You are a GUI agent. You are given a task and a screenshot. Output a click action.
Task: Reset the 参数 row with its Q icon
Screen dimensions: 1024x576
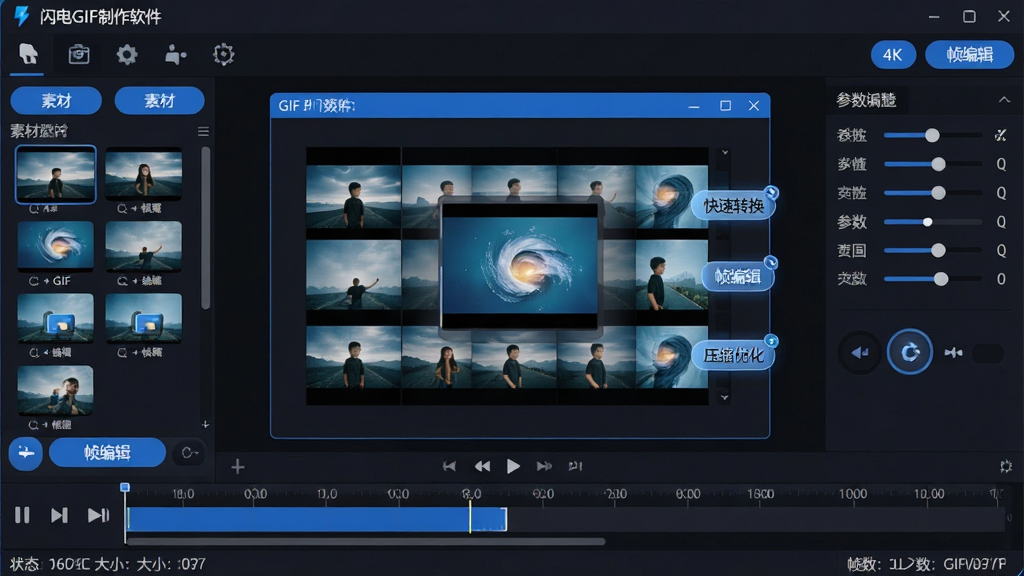[1001, 222]
